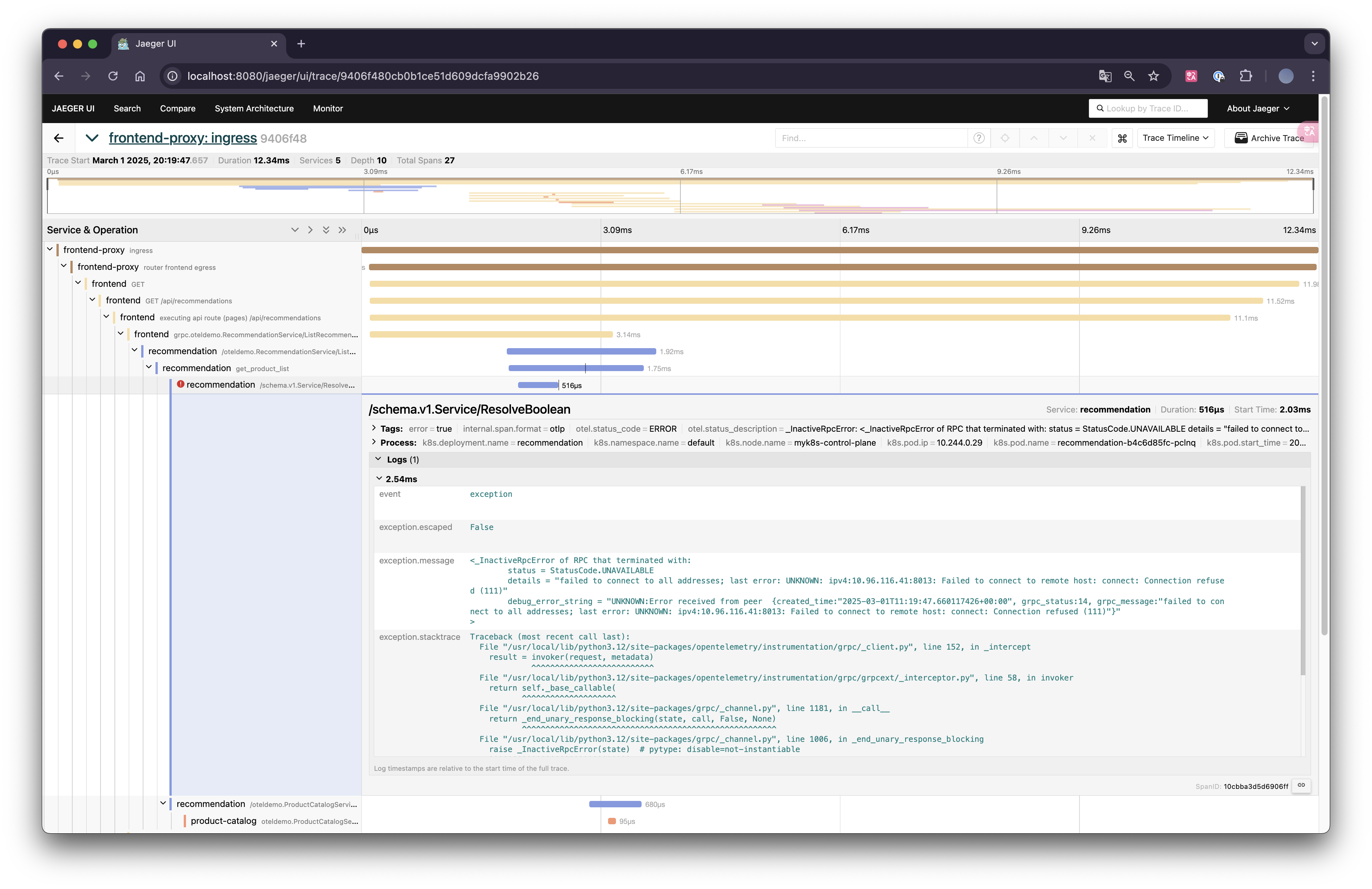Click the frontend-proxy ingress timeline bar

[839, 250]
